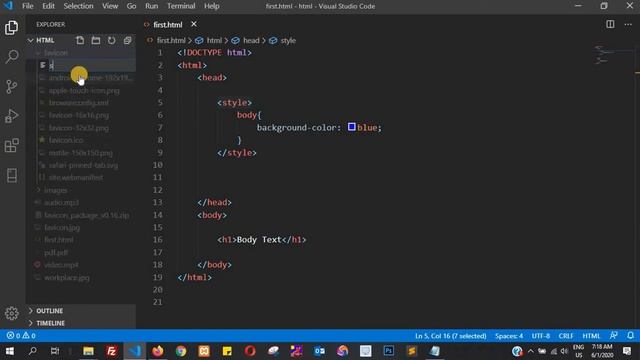Viewport: 640px width, 360px height.
Task: Open the Help menu
Action: click(211, 6)
